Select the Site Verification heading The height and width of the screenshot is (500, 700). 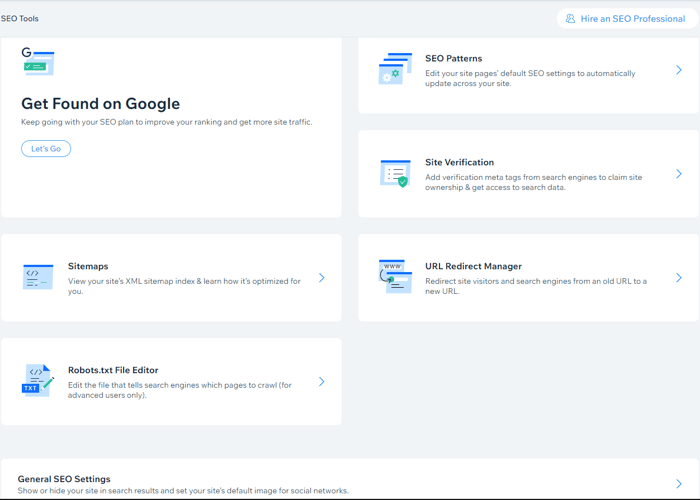point(459,162)
